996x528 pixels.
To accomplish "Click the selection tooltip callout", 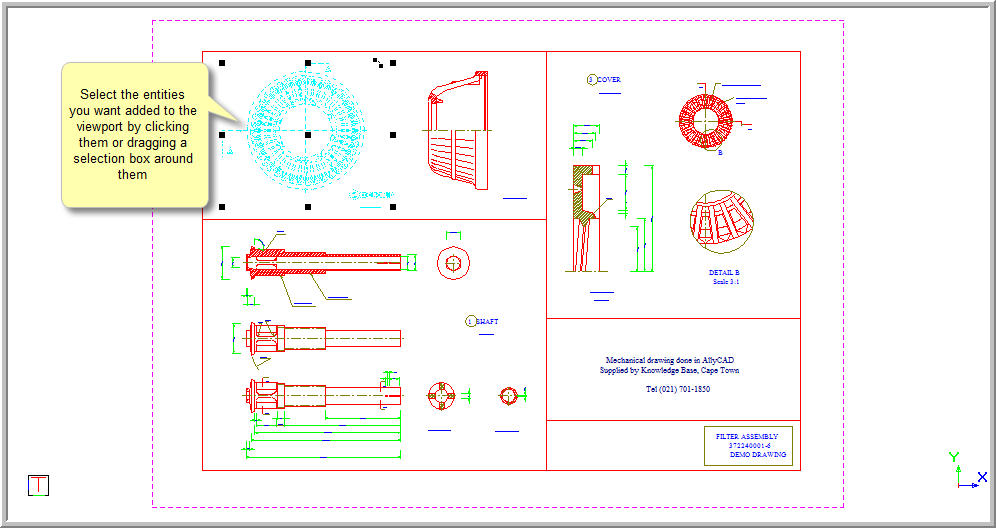I will (134, 135).
